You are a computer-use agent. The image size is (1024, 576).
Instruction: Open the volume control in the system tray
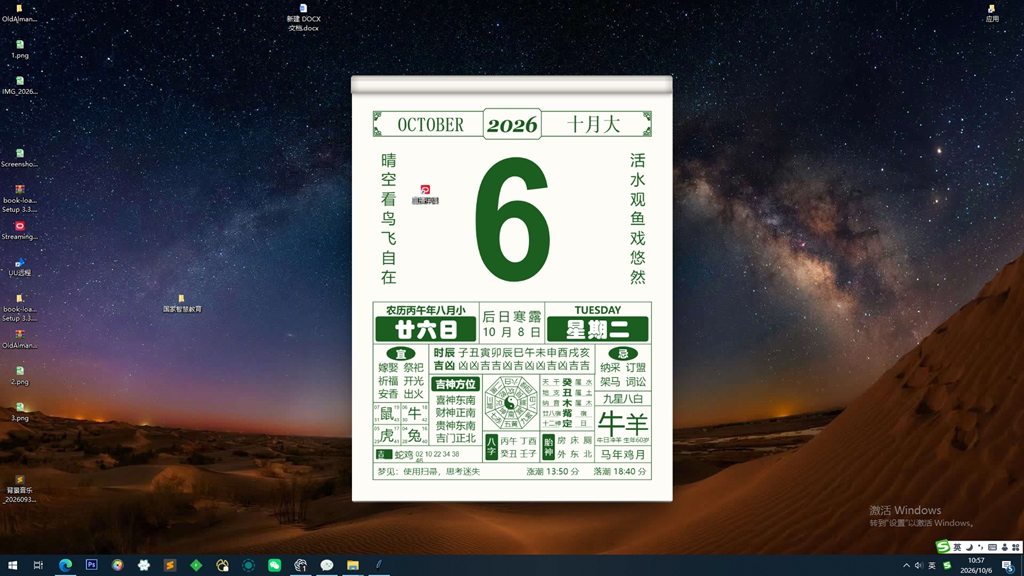tap(919, 566)
